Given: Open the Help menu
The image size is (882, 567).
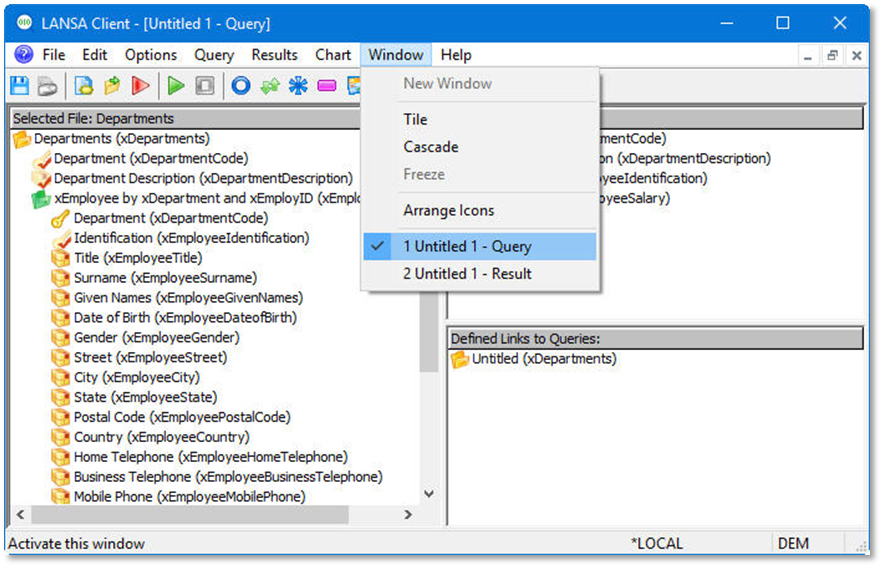Looking at the screenshot, I should pyautogui.click(x=456, y=55).
